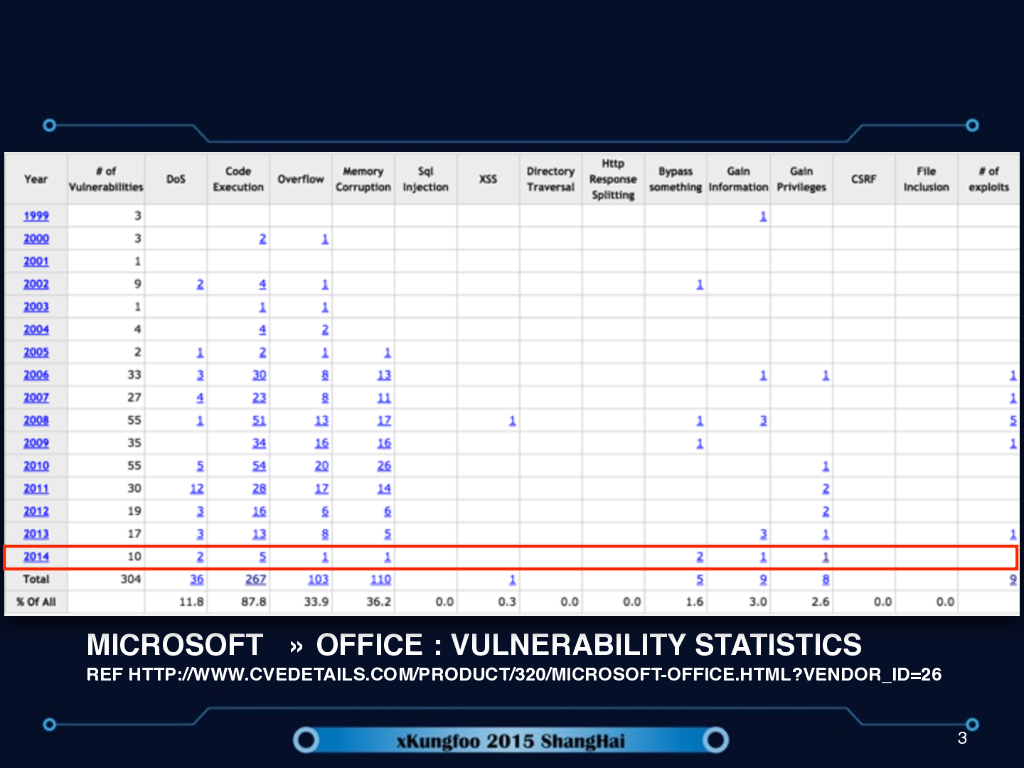Click Code Execution count 23 for 2007

259,398
